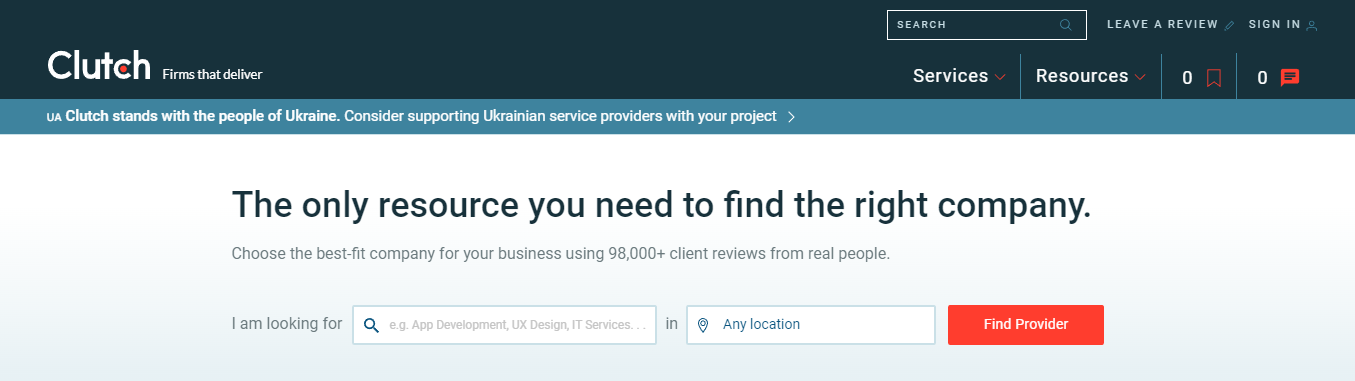
Task: Open the Any location field
Action: coord(811,325)
